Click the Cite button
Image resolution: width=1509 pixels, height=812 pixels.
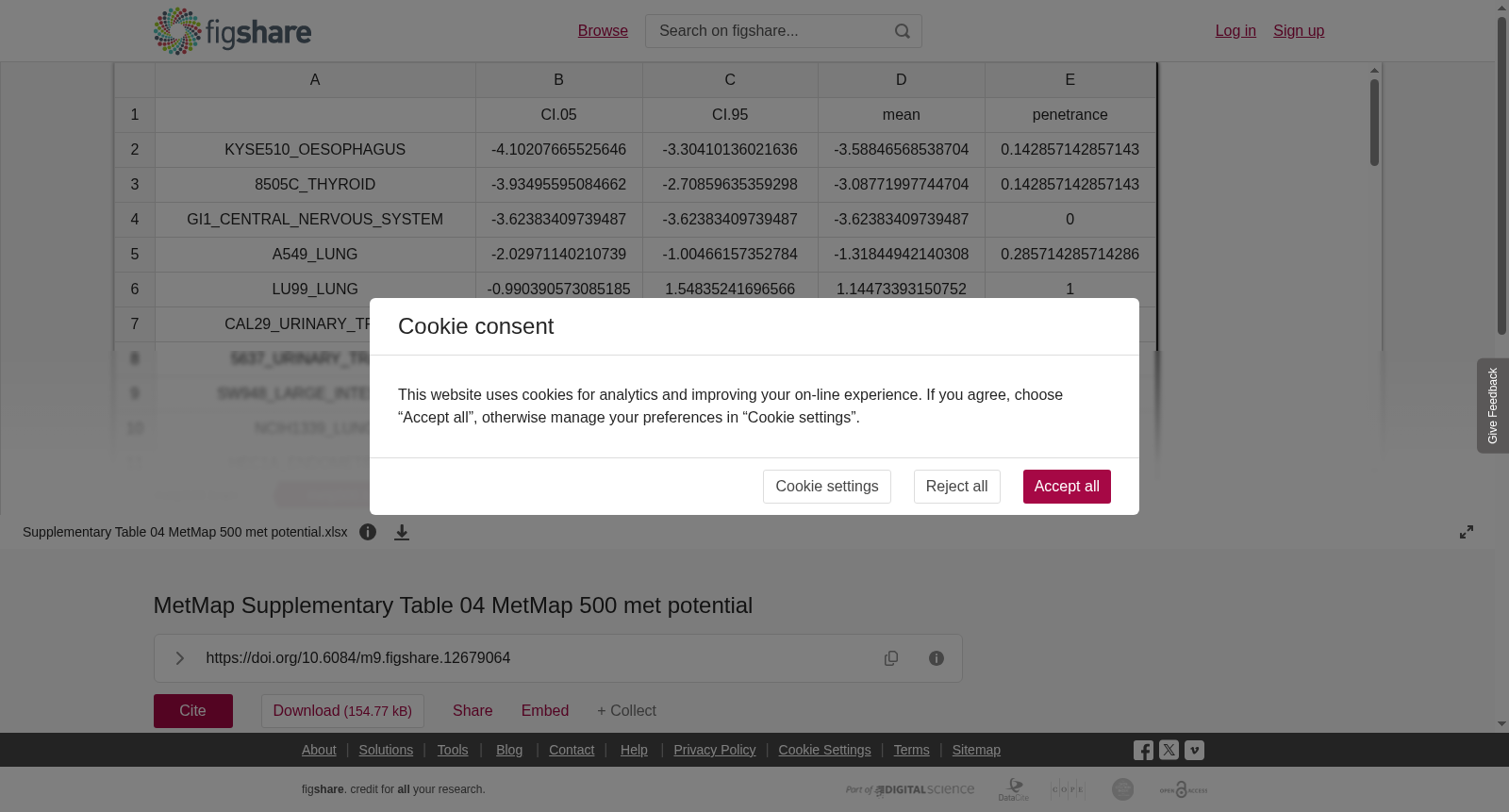(x=193, y=711)
